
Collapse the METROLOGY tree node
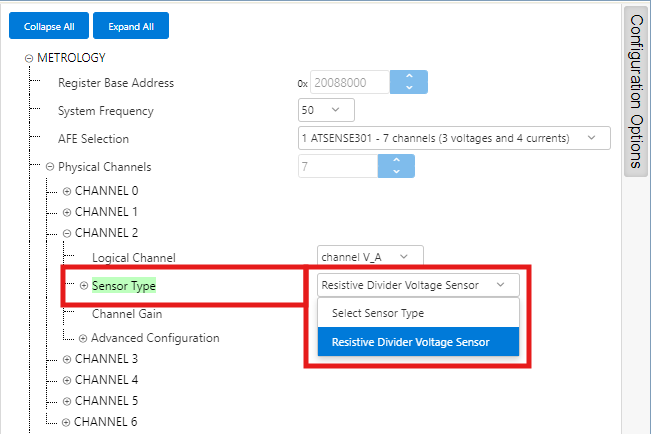[29, 58]
